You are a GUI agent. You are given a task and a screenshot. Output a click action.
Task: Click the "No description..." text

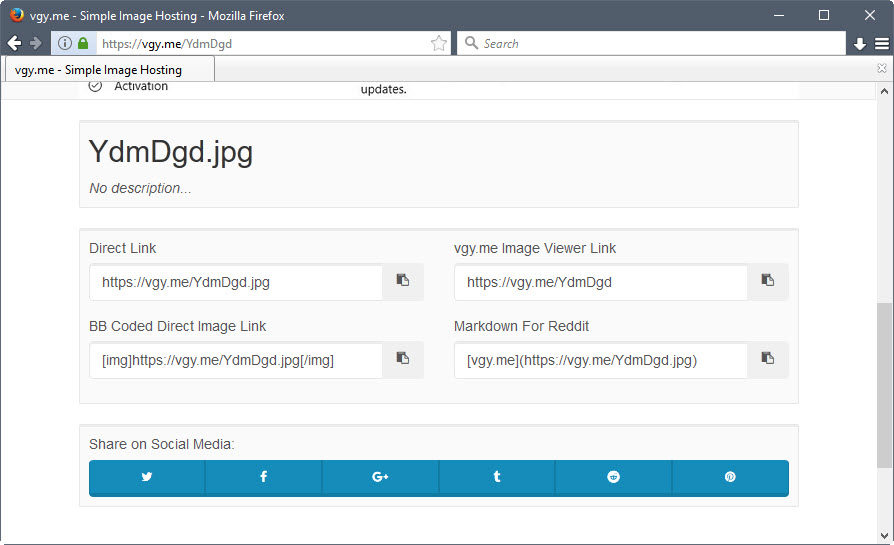(140, 188)
